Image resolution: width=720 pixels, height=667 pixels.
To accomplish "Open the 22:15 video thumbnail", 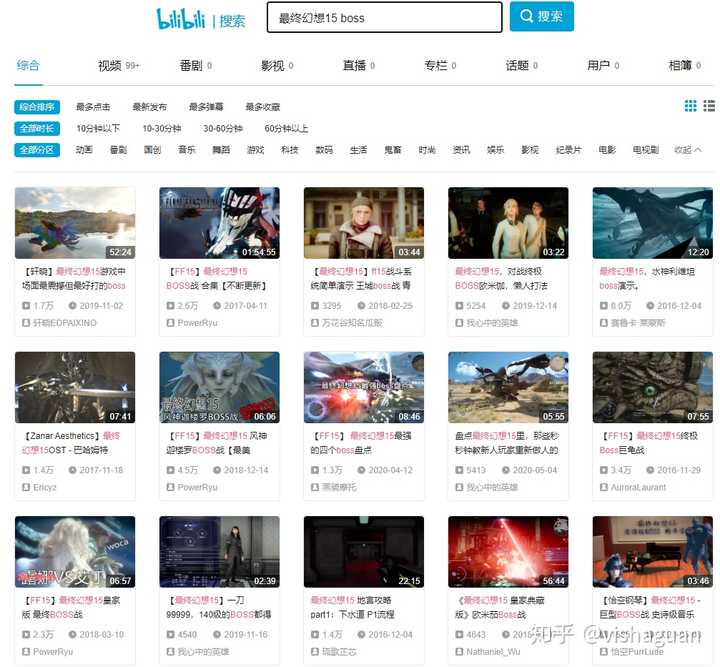I will [x=364, y=552].
